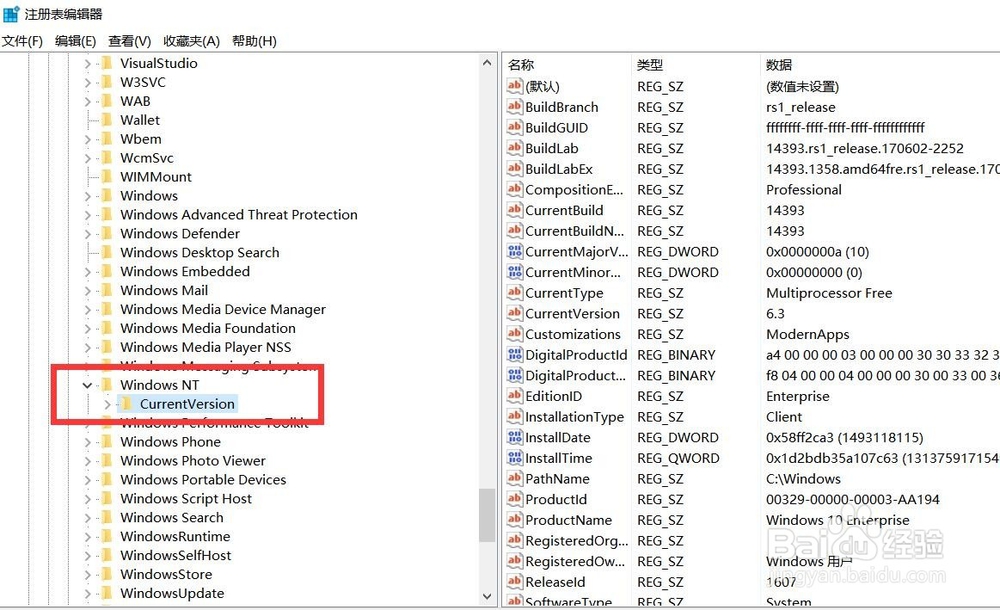The image size is (1000, 610).
Task: Open the 收藏夹(A) menu
Action: click(191, 41)
